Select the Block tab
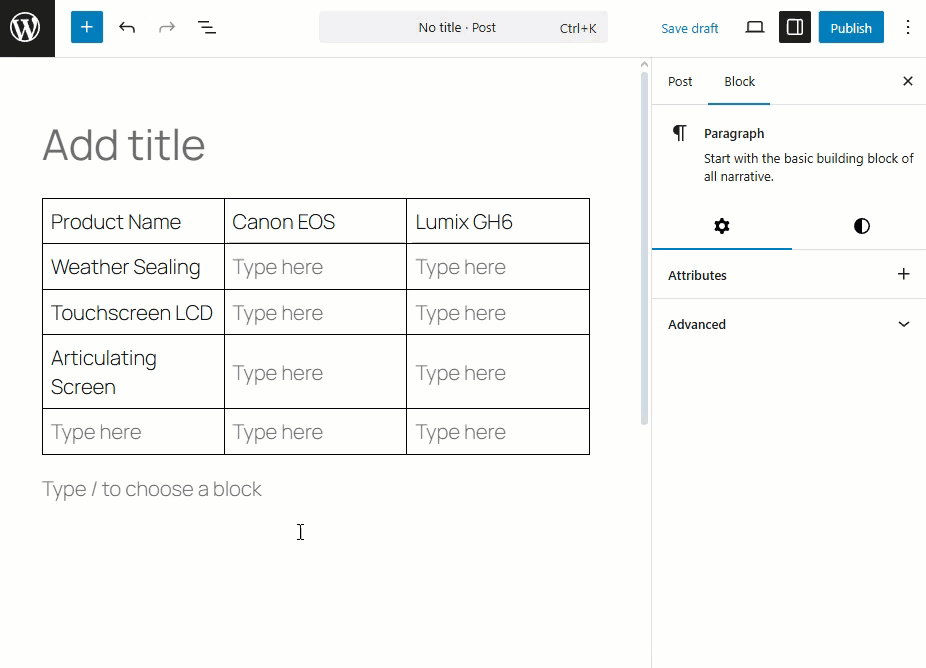926x668 pixels. 740,82
